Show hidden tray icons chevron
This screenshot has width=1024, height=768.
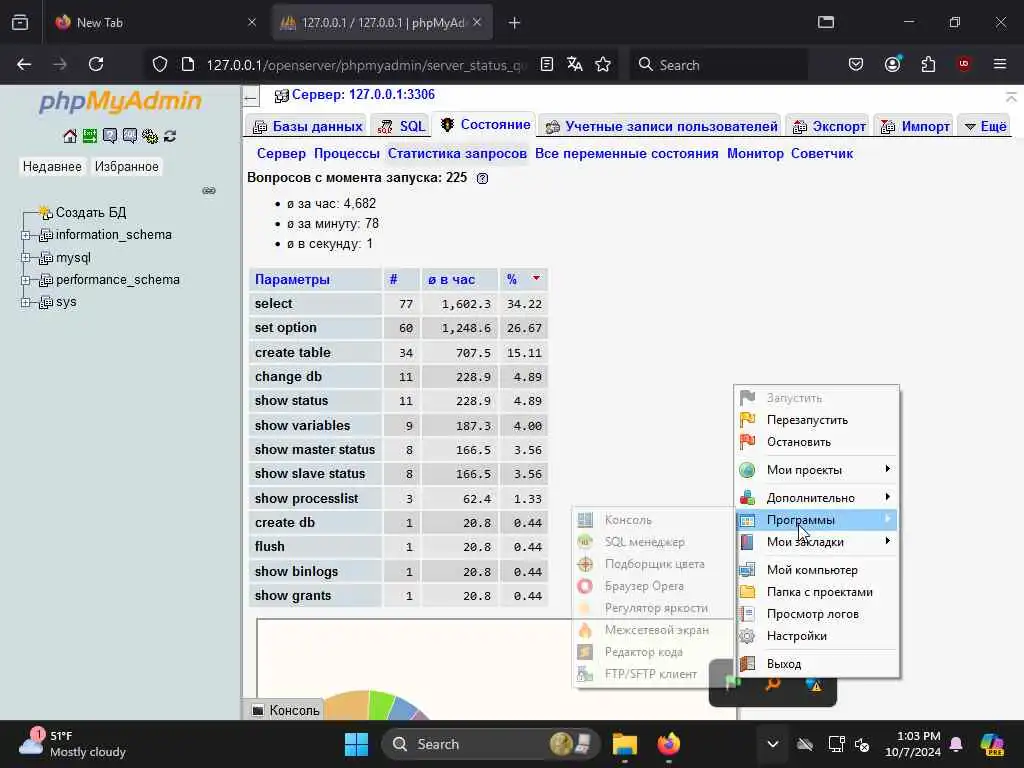773,744
